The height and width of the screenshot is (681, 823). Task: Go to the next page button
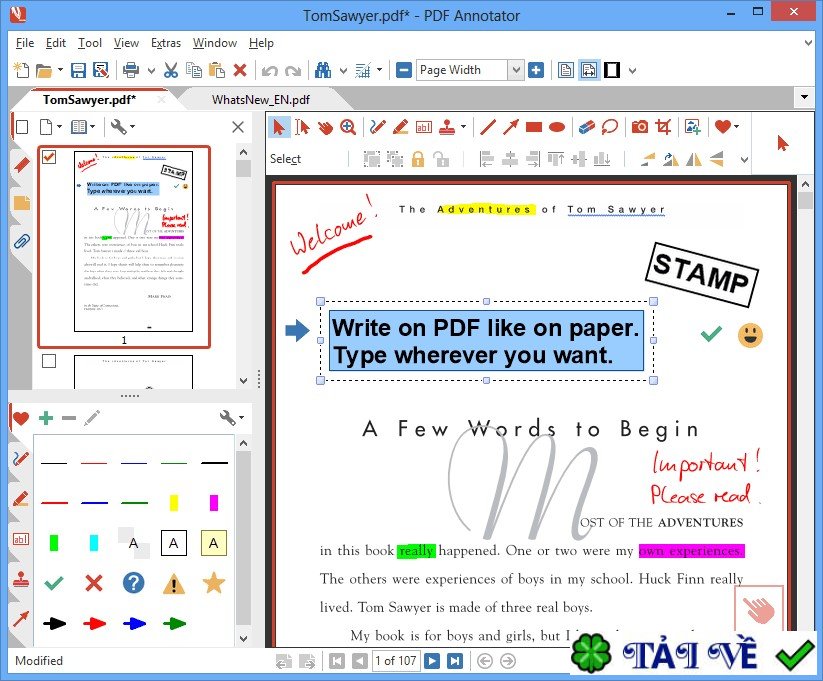[x=432, y=661]
